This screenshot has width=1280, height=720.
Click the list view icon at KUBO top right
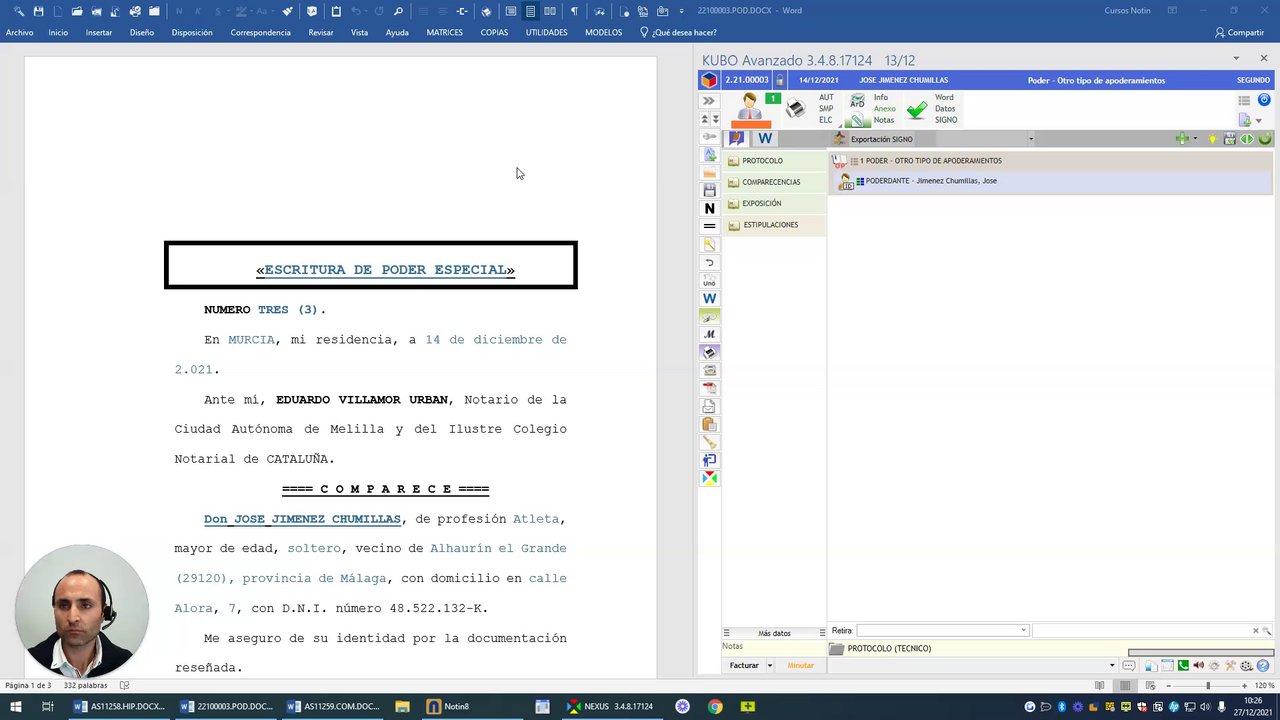point(1244,100)
